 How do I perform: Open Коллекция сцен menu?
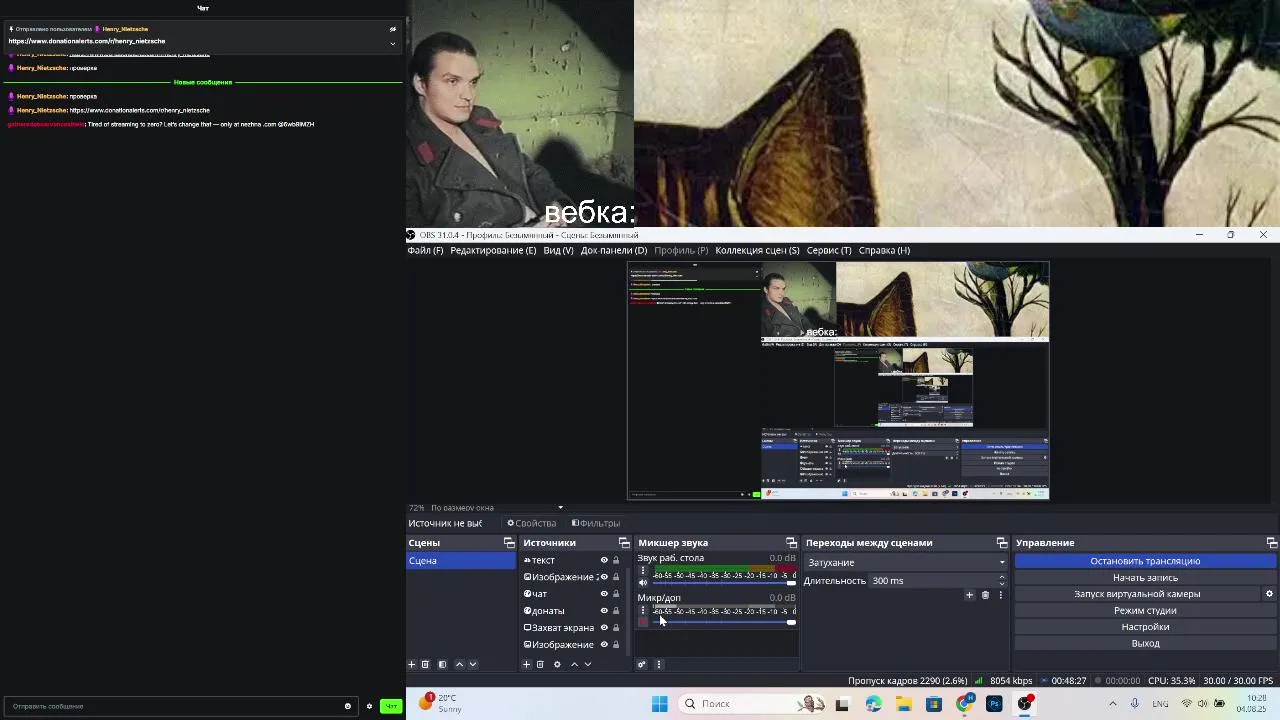point(757,250)
